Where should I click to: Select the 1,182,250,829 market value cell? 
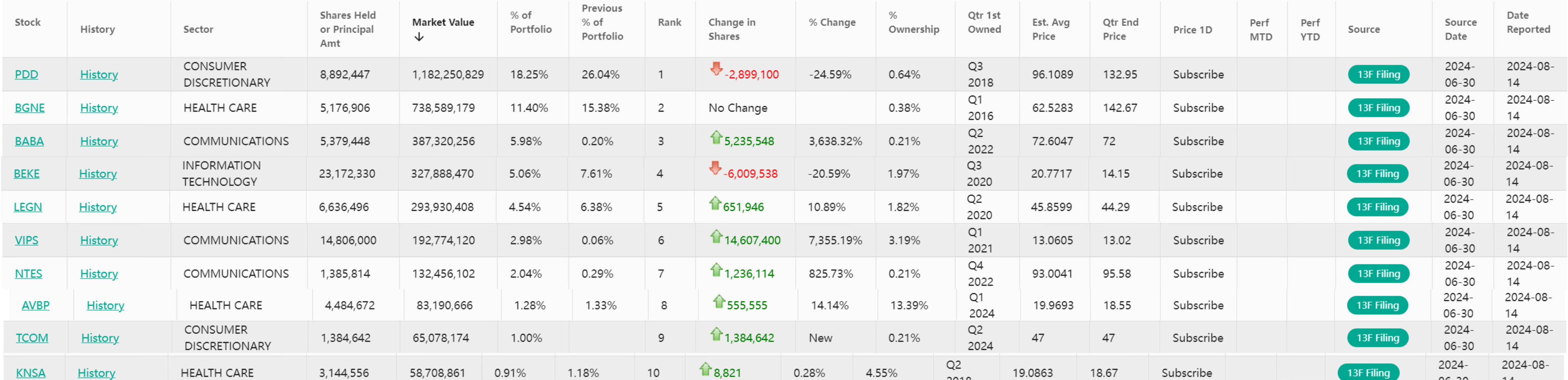(x=448, y=75)
